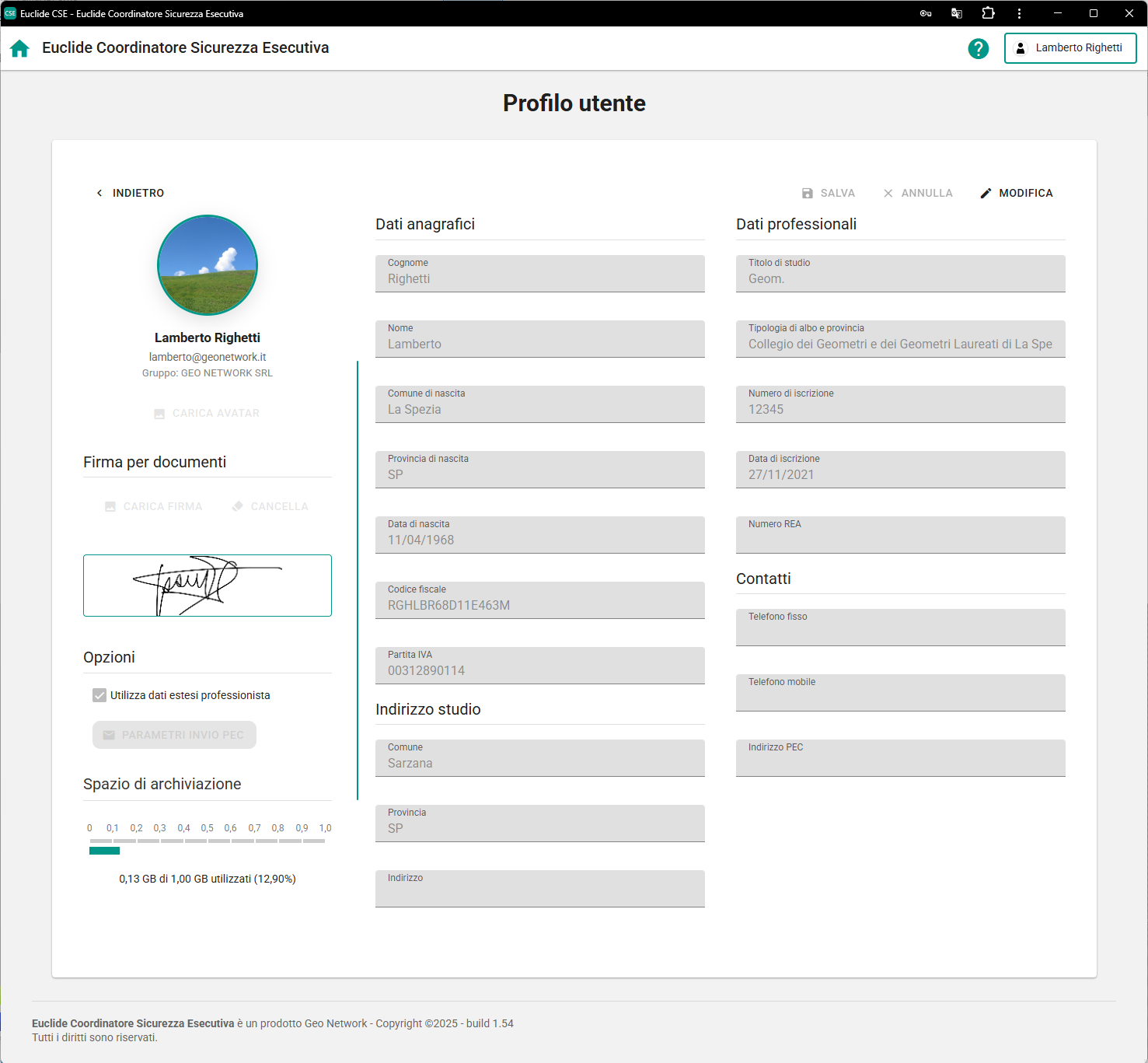
Task: Click Annulla to cancel changes
Action: point(917,193)
